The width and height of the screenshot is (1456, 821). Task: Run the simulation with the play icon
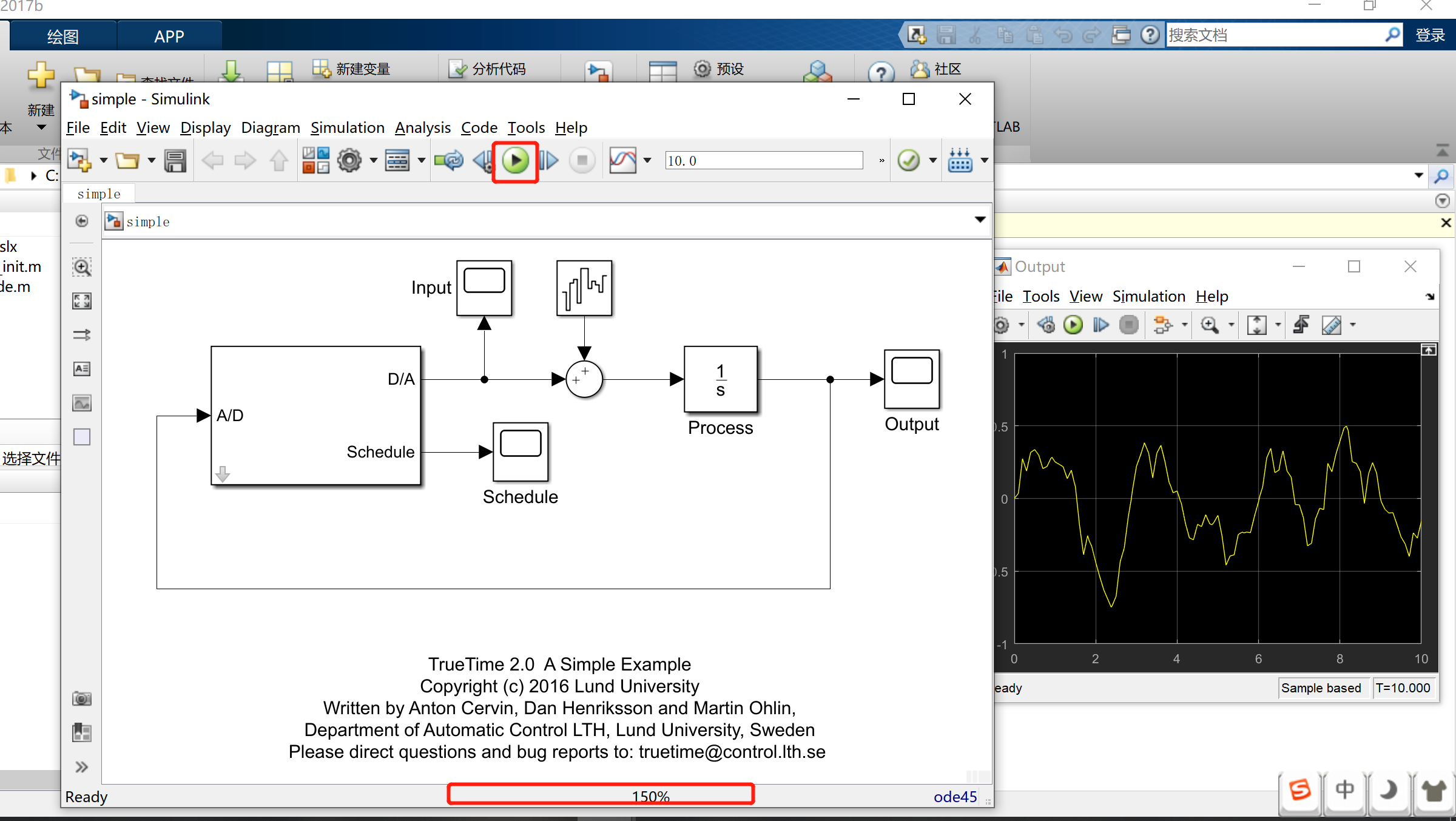click(x=515, y=160)
